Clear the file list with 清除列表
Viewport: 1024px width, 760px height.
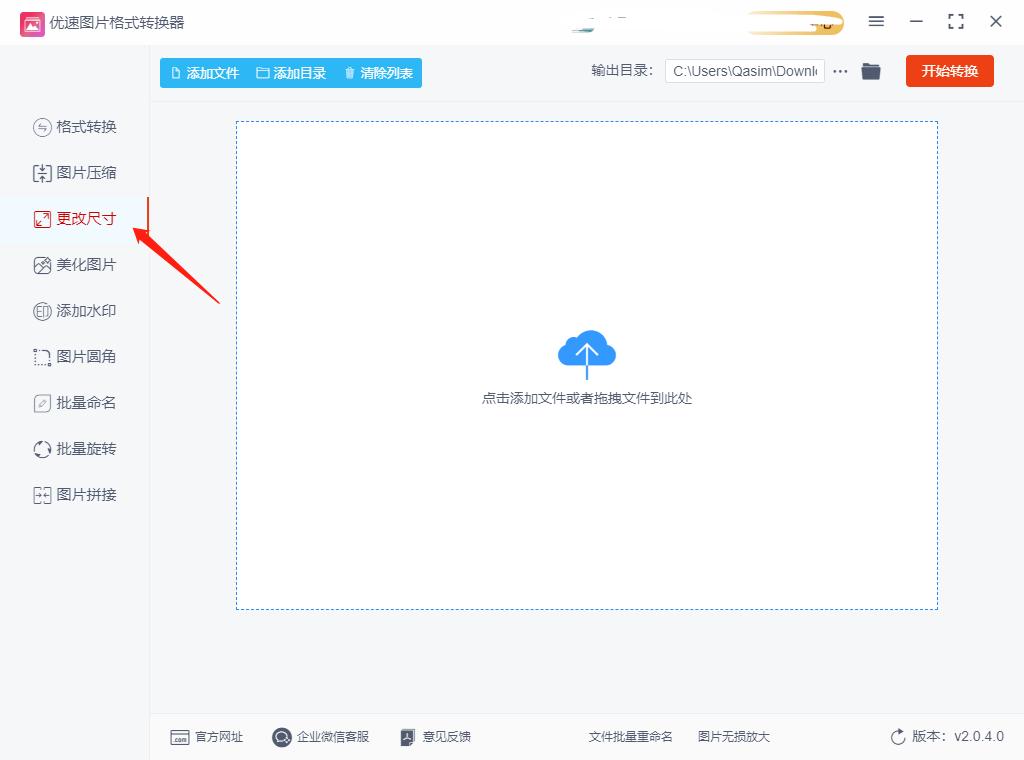click(x=379, y=73)
